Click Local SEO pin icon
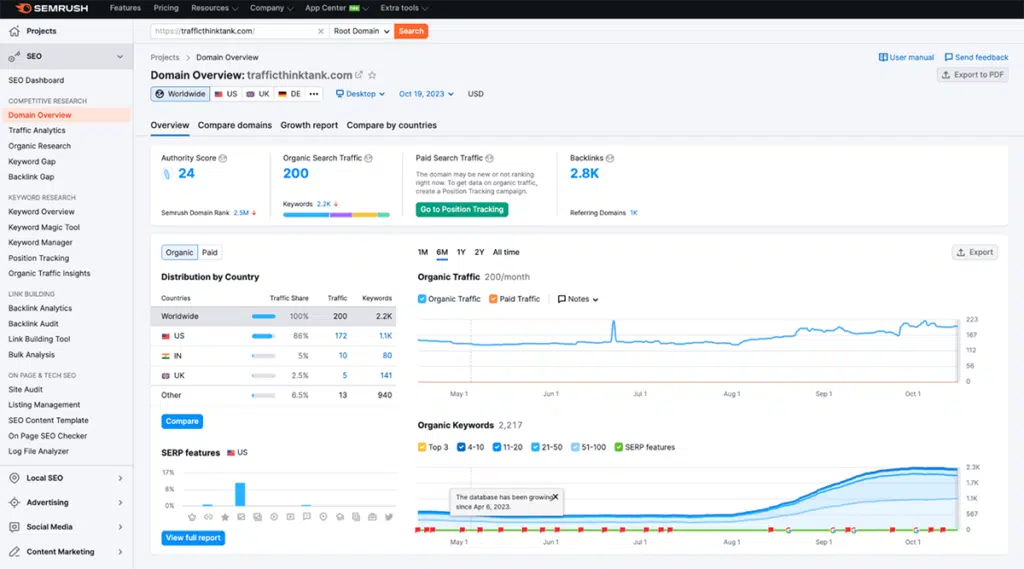The height and width of the screenshot is (569, 1024). (x=14, y=478)
